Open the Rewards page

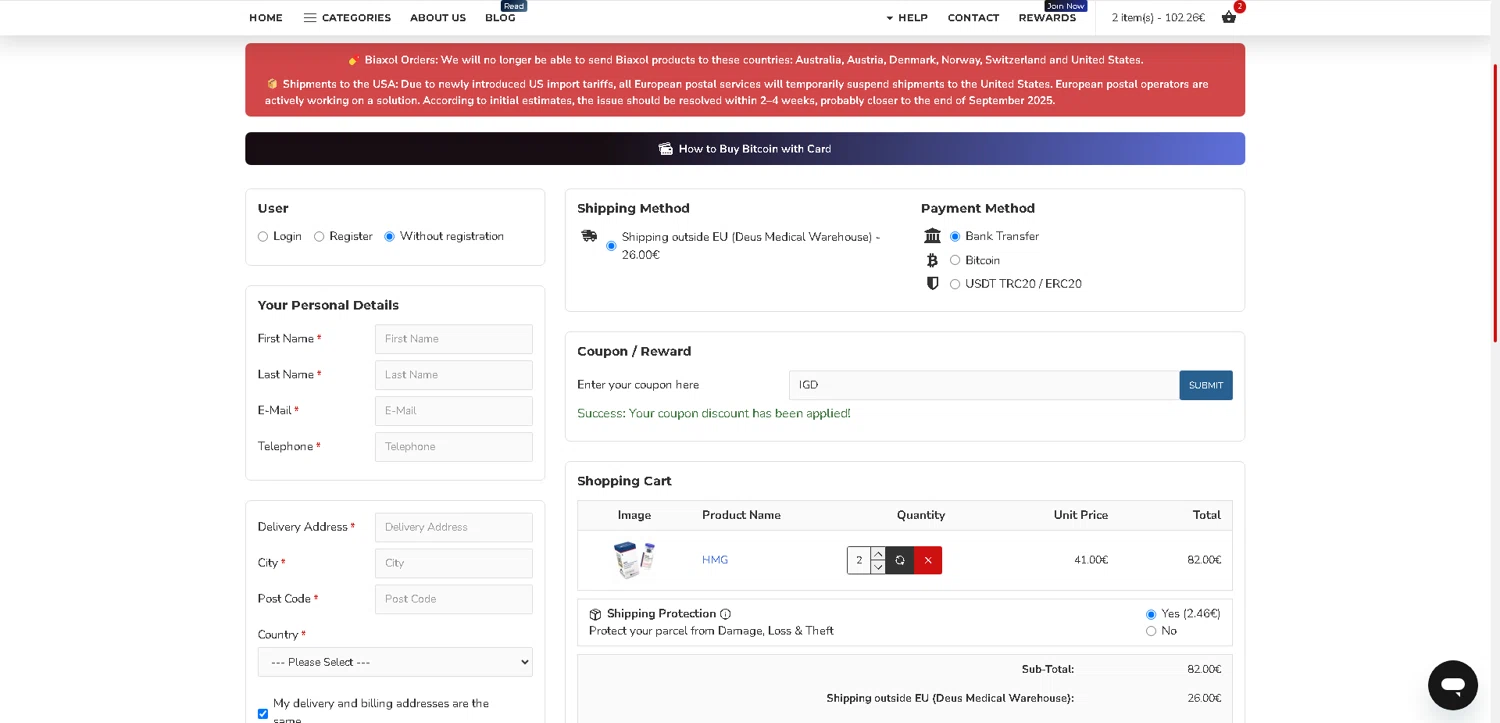coord(1047,18)
